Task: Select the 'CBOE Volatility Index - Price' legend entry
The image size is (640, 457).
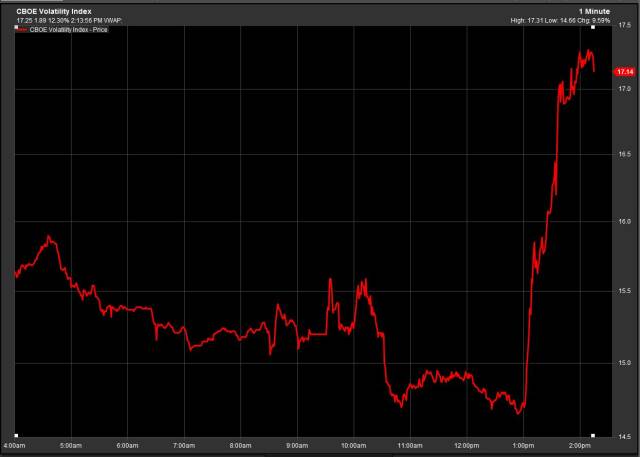Action: (69, 30)
